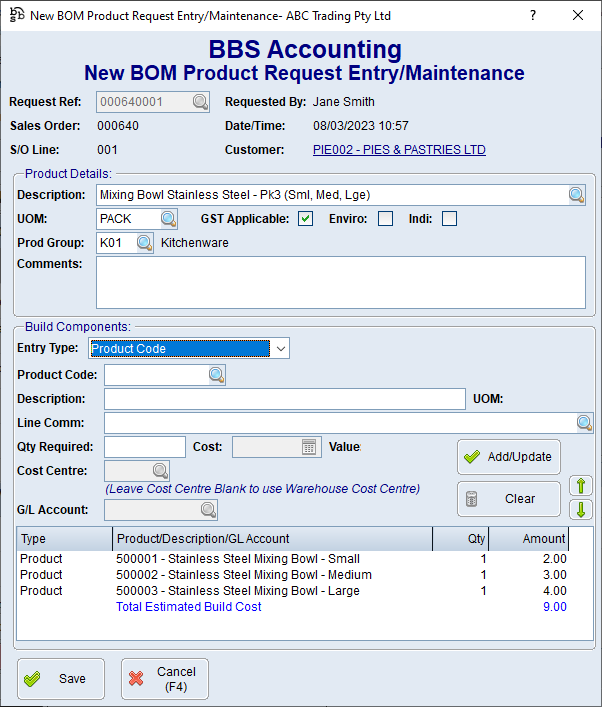The height and width of the screenshot is (707, 602).
Task: Click the G/L Account search icon
Action: click(x=208, y=510)
